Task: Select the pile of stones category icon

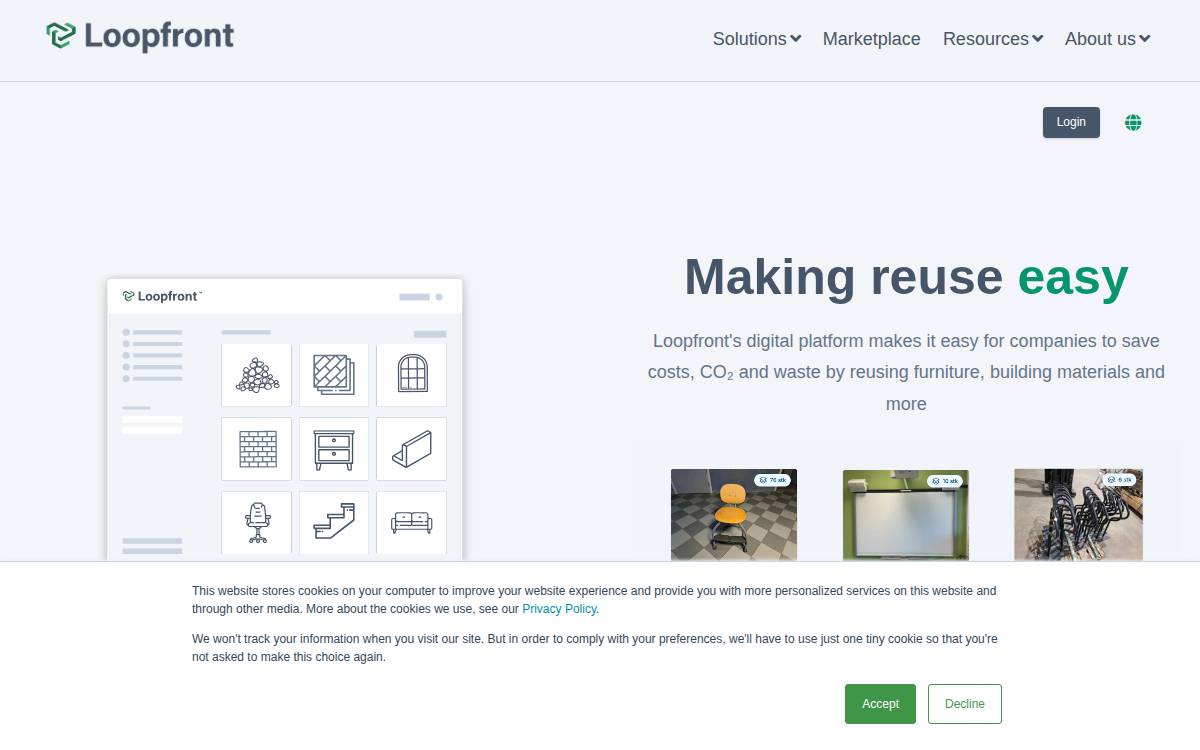Action: click(x=257, y=375)
